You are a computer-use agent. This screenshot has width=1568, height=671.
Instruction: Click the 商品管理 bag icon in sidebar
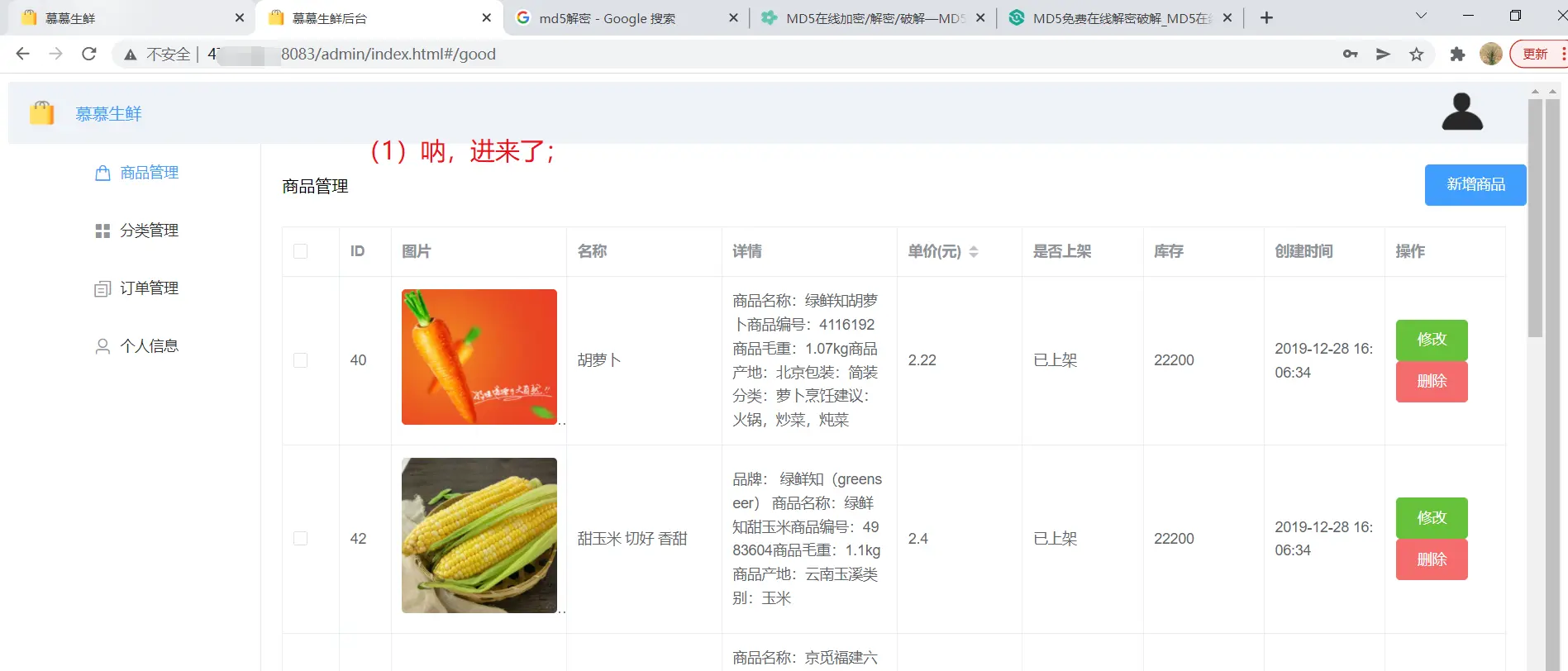(102, 173)
